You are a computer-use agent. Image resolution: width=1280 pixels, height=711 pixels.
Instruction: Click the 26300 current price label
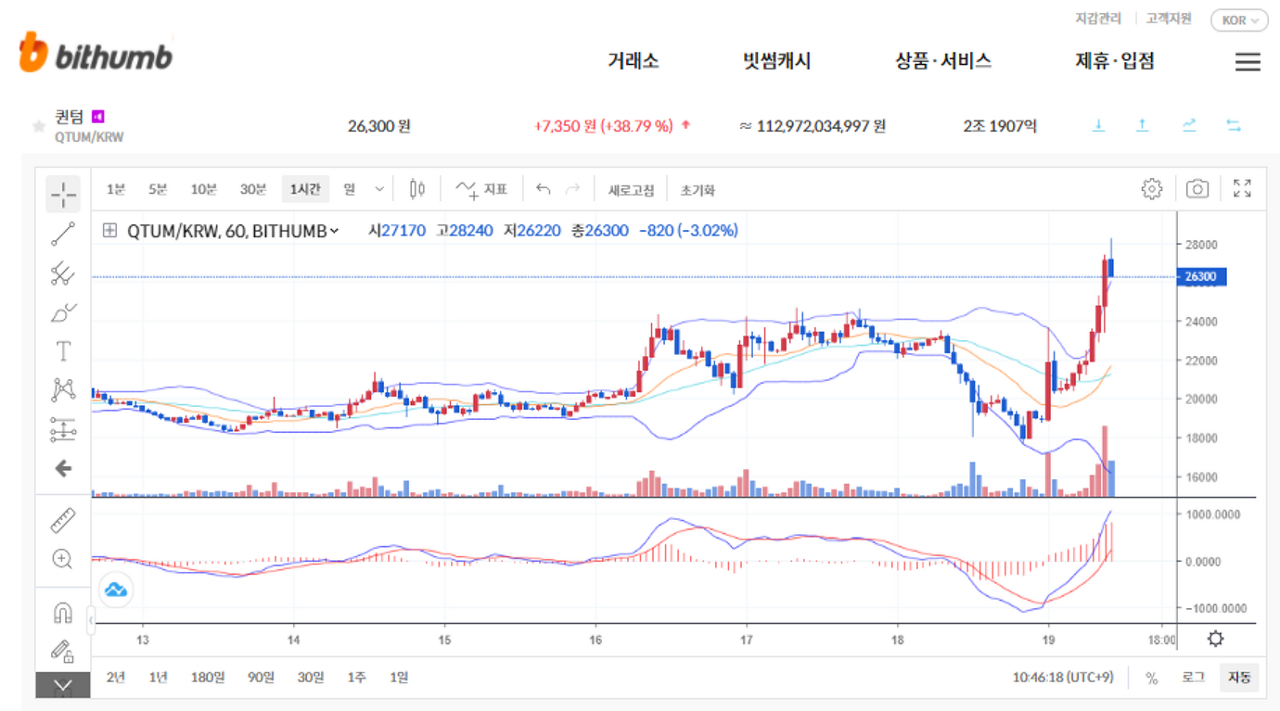click(1203, 277)
